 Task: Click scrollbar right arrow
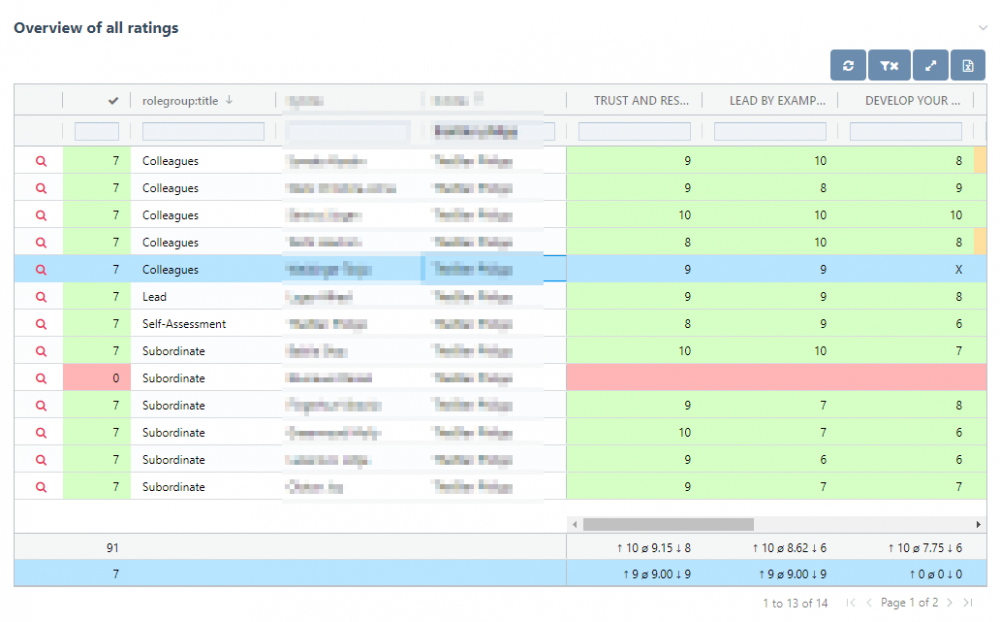pyautogui.click(x=979, y=524)
